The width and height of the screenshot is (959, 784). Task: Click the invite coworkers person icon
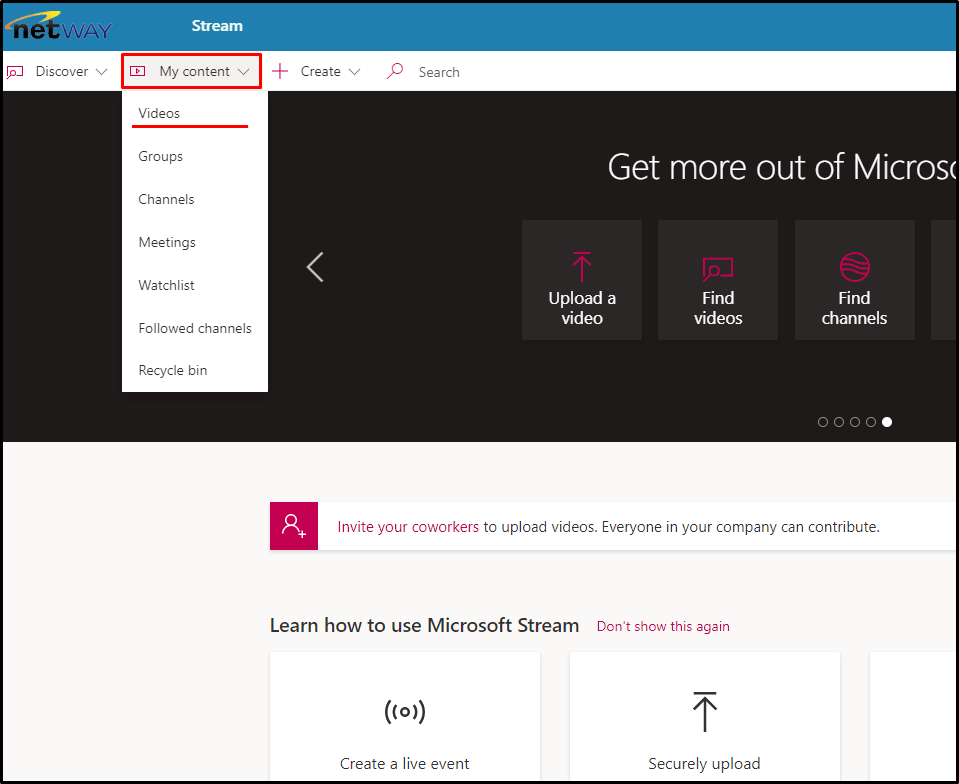[x=294, y=526]
